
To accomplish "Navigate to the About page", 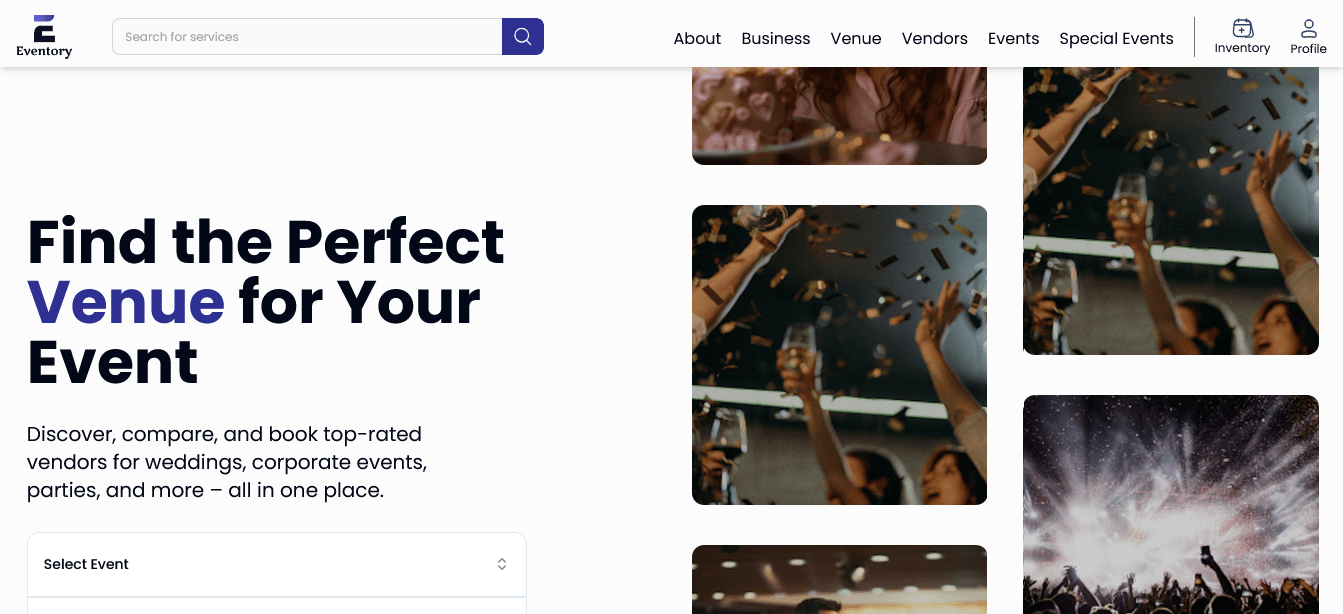I will tap(697, 38).
